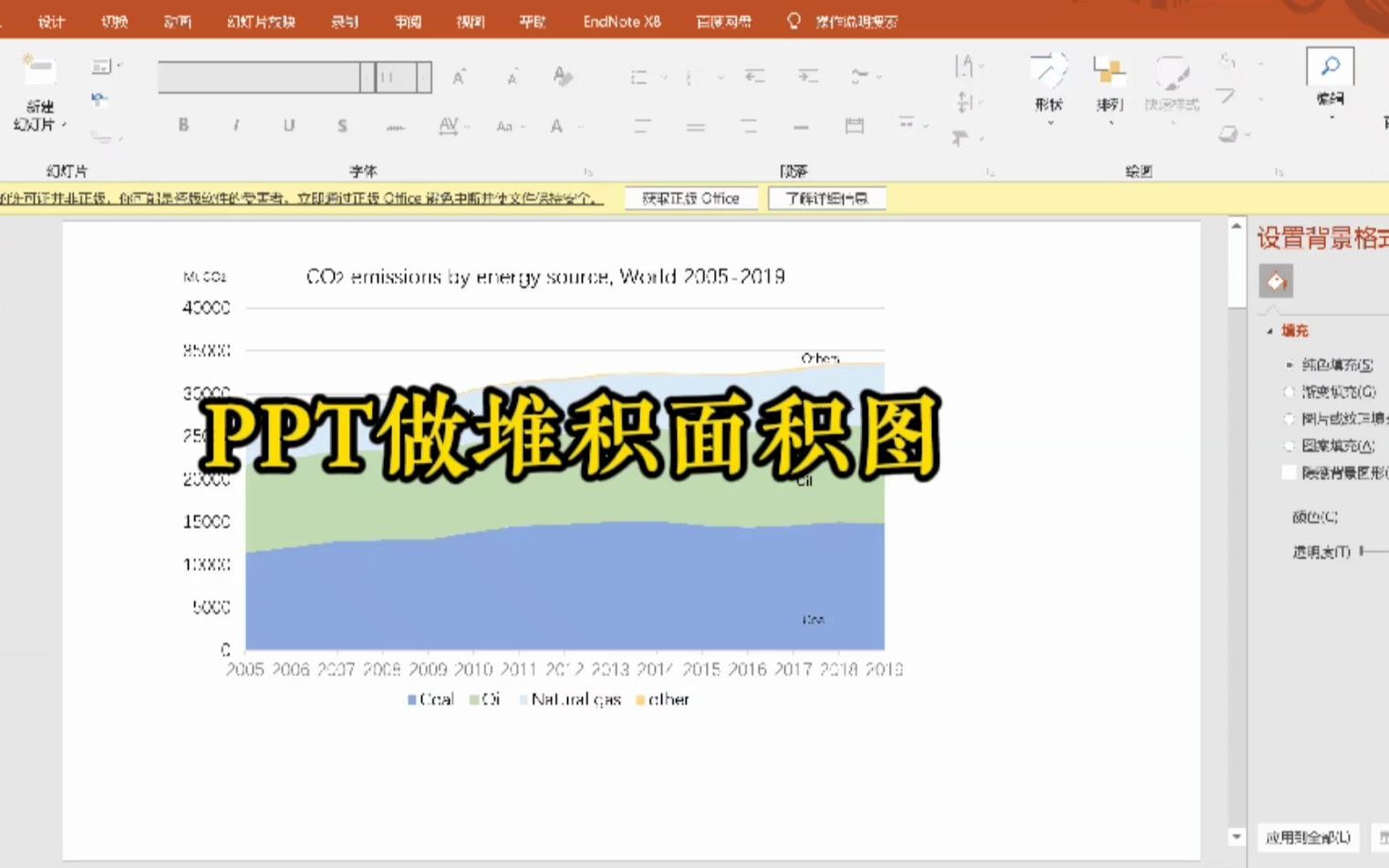Open the paragraph group dialog launcher
Screen dimensions: 1389x868
pyautogui.click(x=990, y=171)
